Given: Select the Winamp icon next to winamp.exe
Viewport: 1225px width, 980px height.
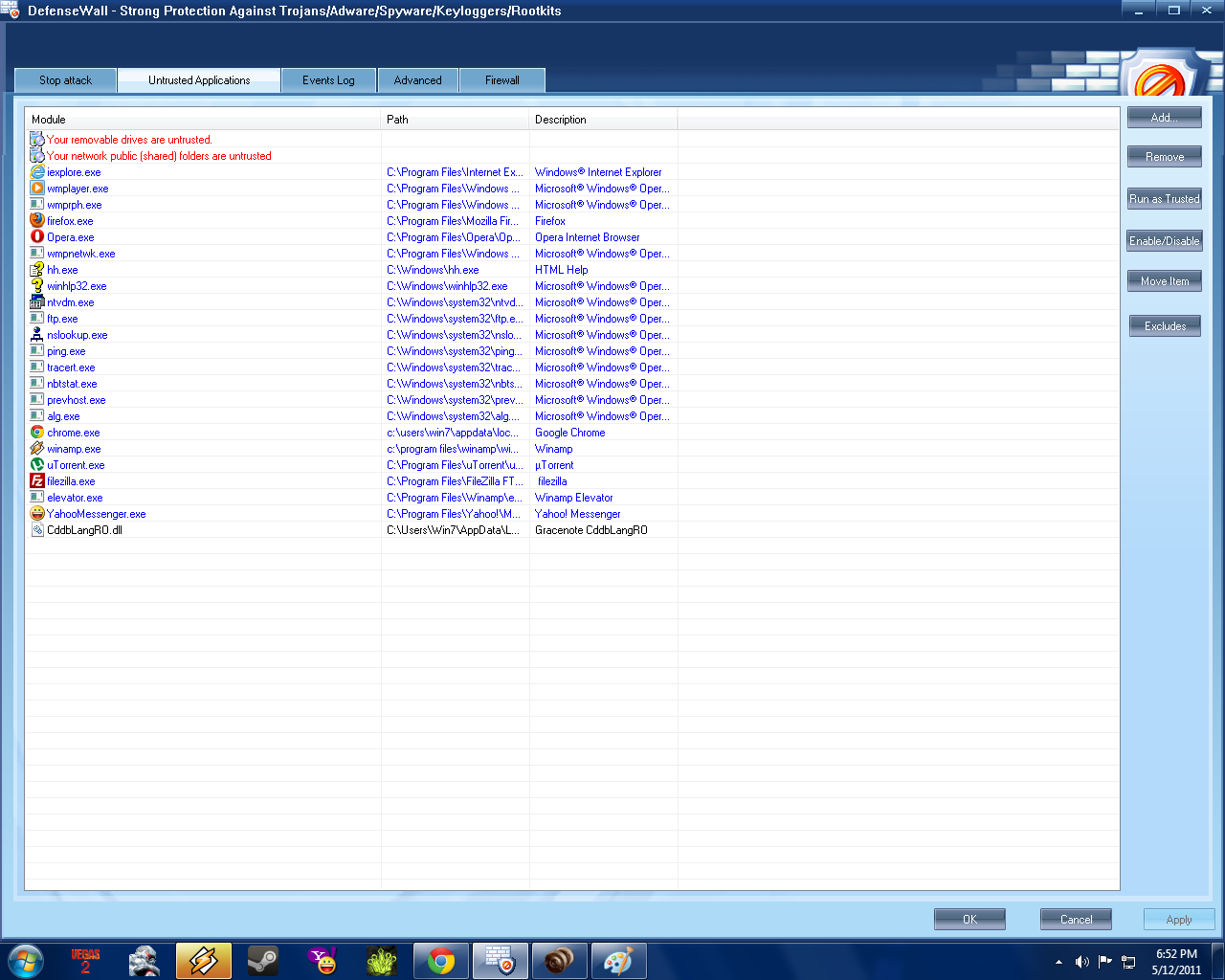Looking at the screenshot, I should (37, 449).
